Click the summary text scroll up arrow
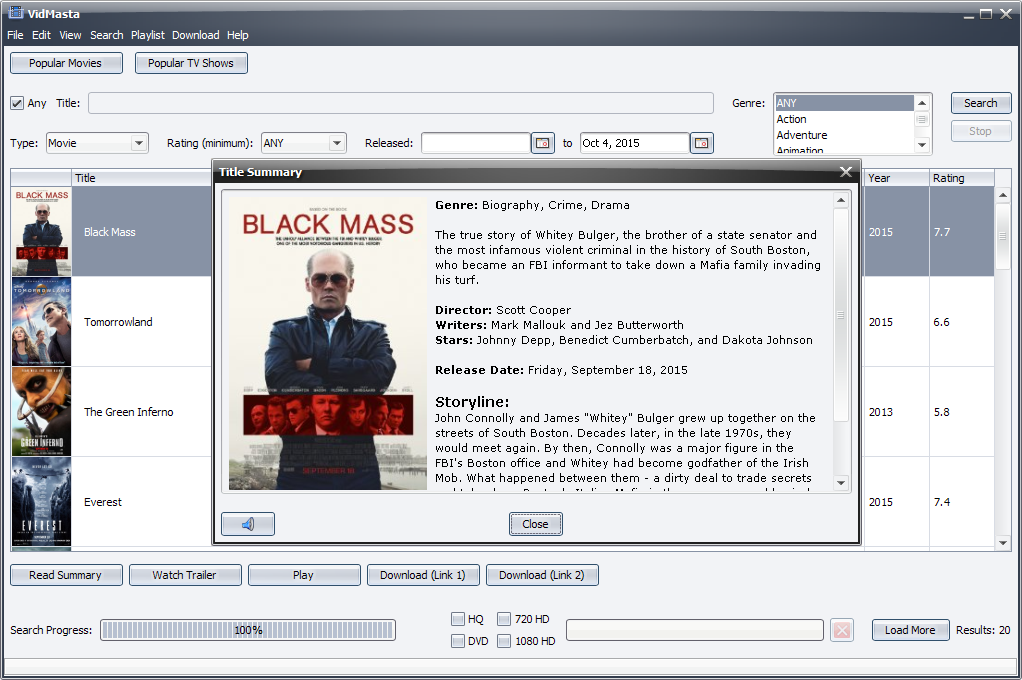 pos(841,200)
